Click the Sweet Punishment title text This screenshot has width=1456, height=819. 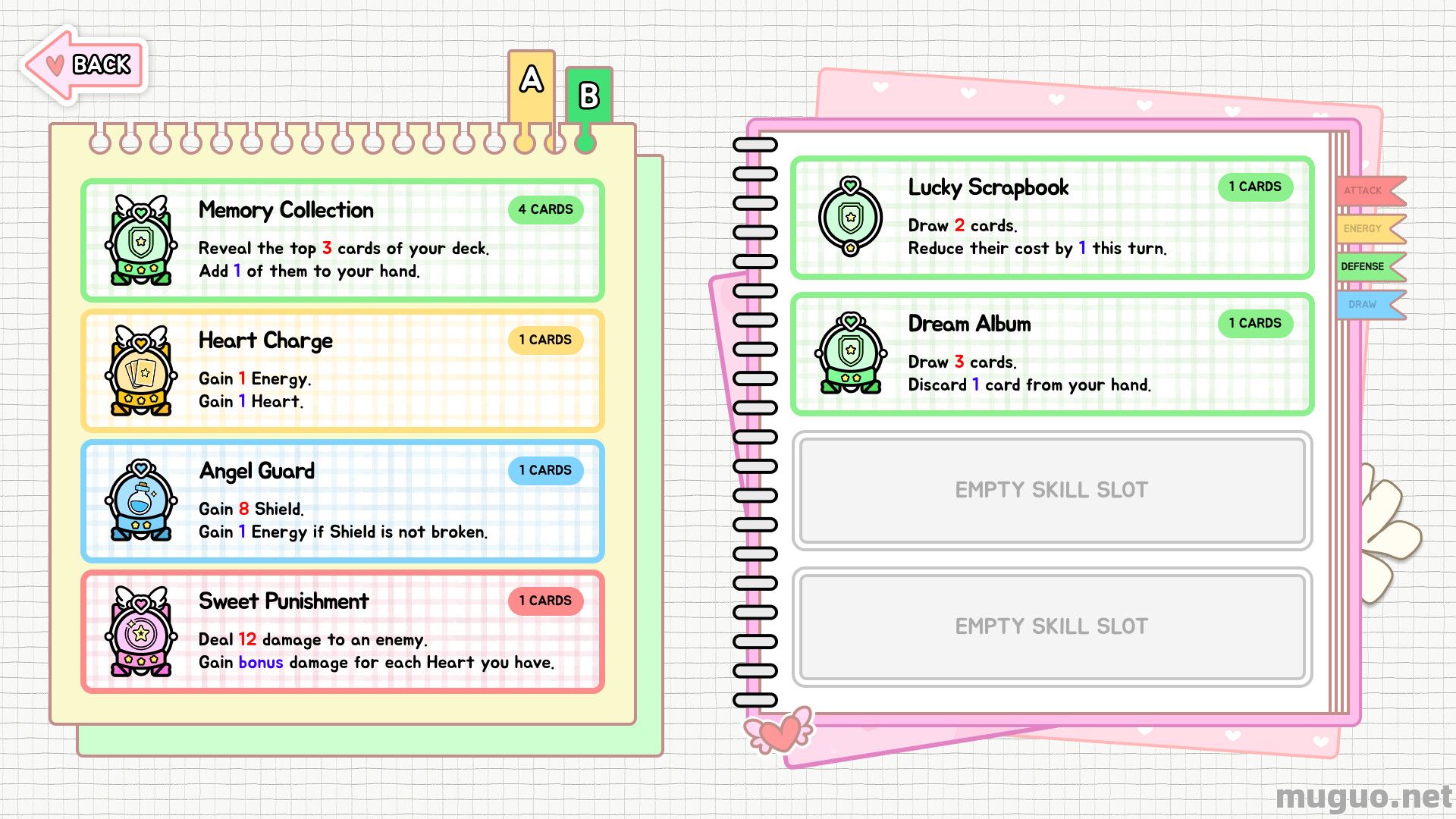point(284,601)
